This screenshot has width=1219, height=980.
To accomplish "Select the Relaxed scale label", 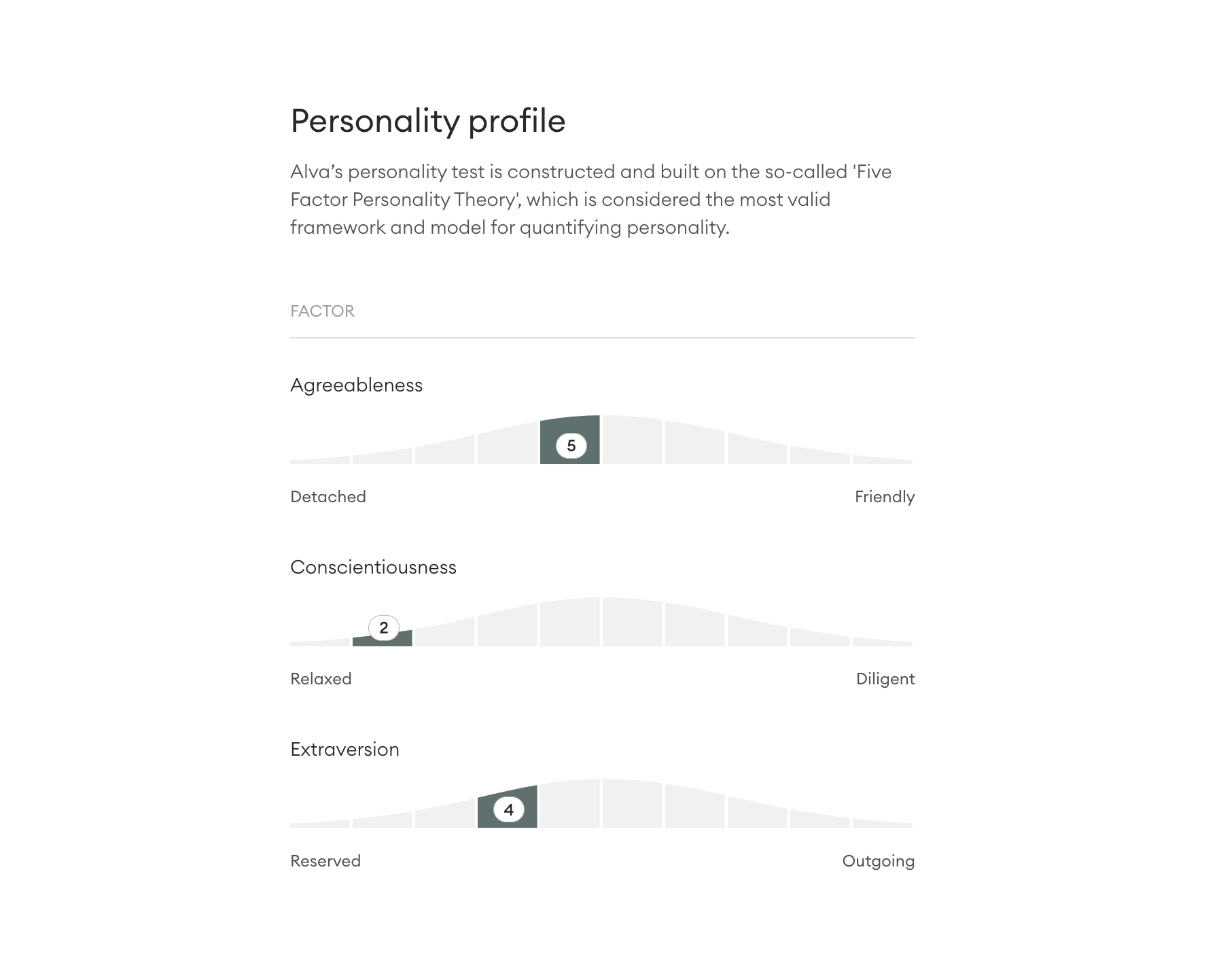I will (321, 679).
